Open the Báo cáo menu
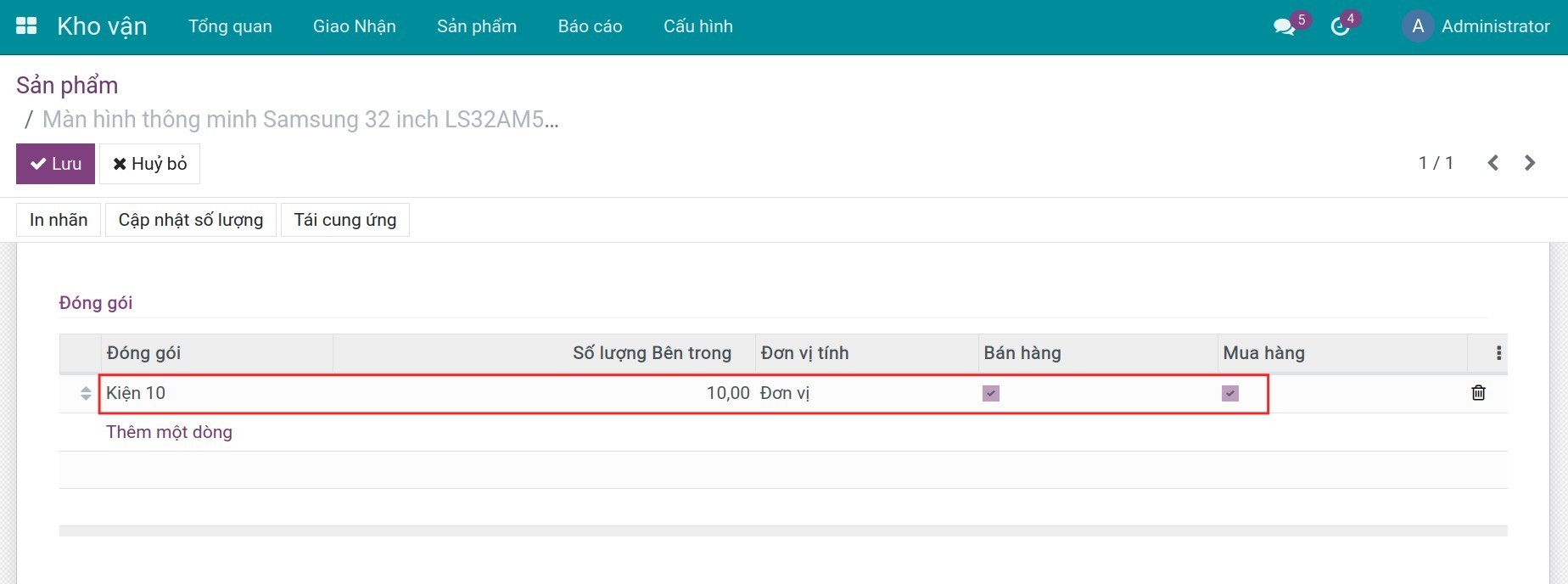Viewport: 1568px width, 584px height. pos(591,26)
